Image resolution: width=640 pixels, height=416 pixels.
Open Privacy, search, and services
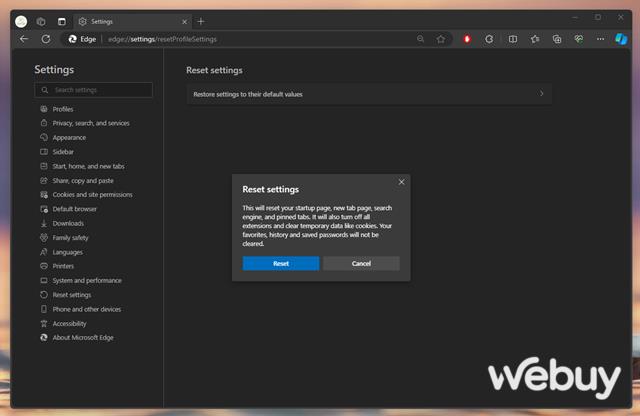[91, 123]
